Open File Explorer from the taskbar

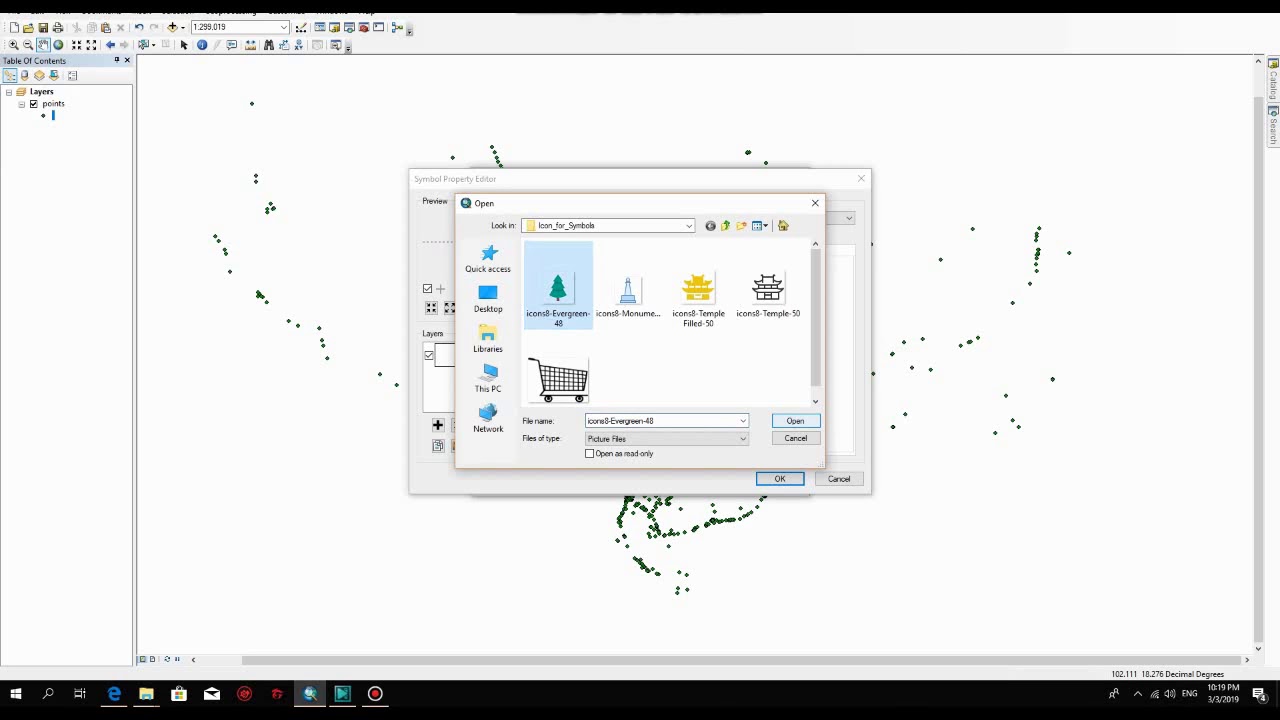click(x=146, y=694)
